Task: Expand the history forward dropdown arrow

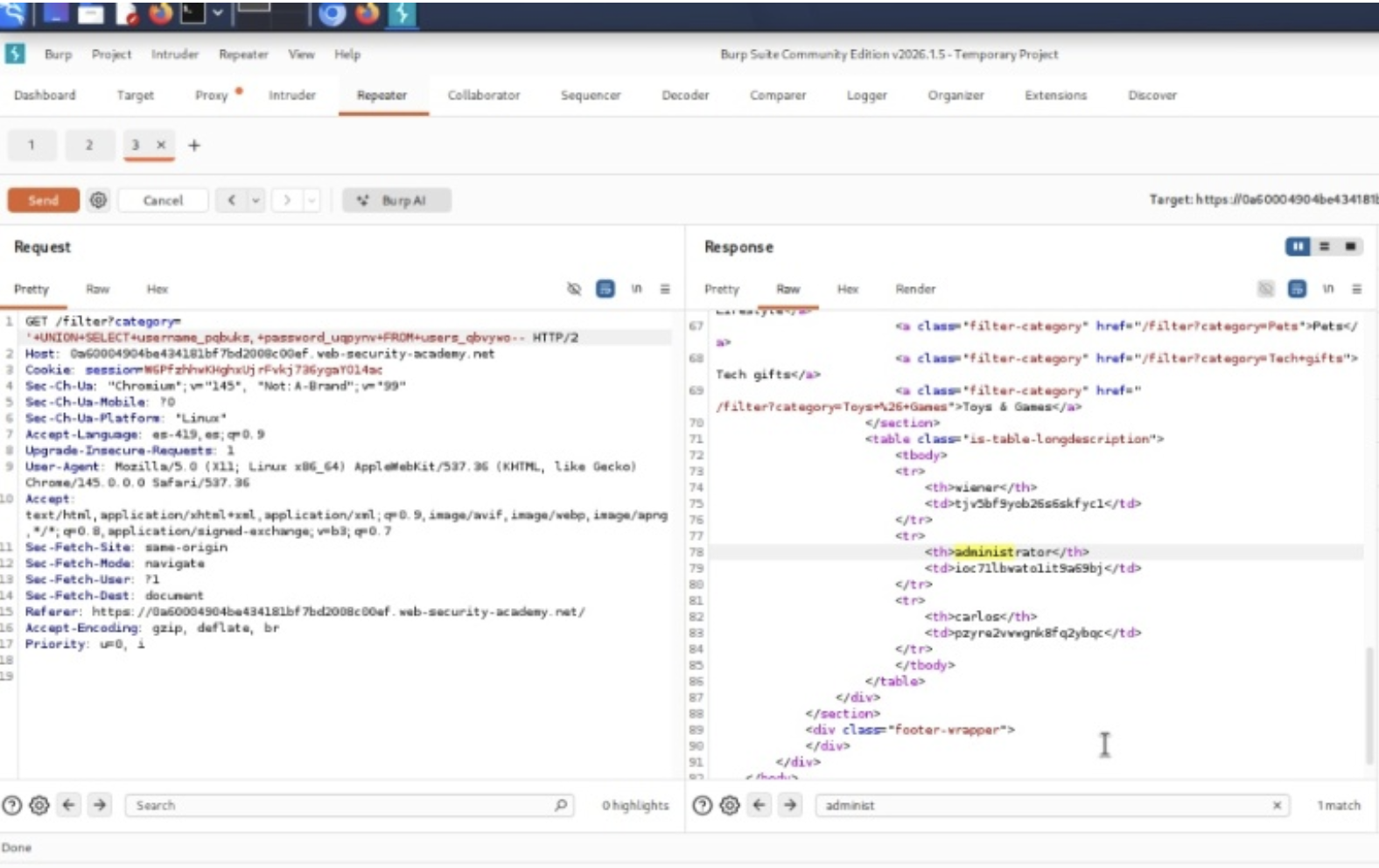Action: [311, 200]
